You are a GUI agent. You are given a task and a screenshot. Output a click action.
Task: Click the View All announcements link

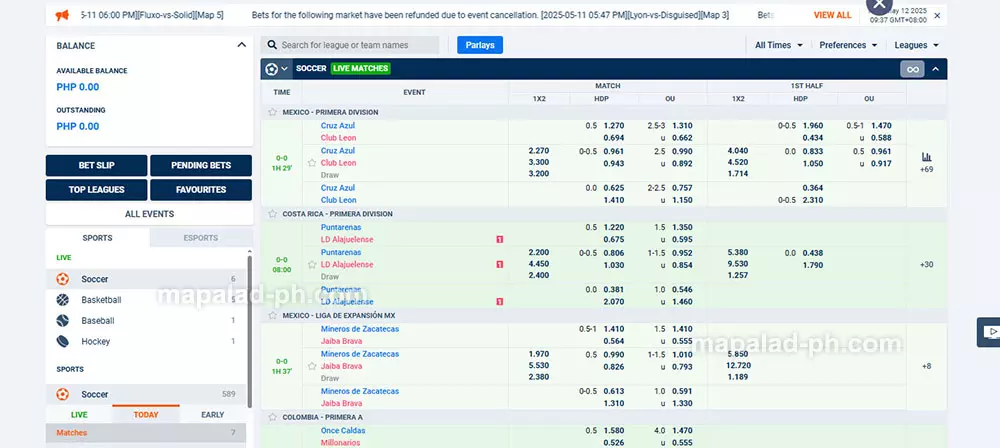coord(832,16)
